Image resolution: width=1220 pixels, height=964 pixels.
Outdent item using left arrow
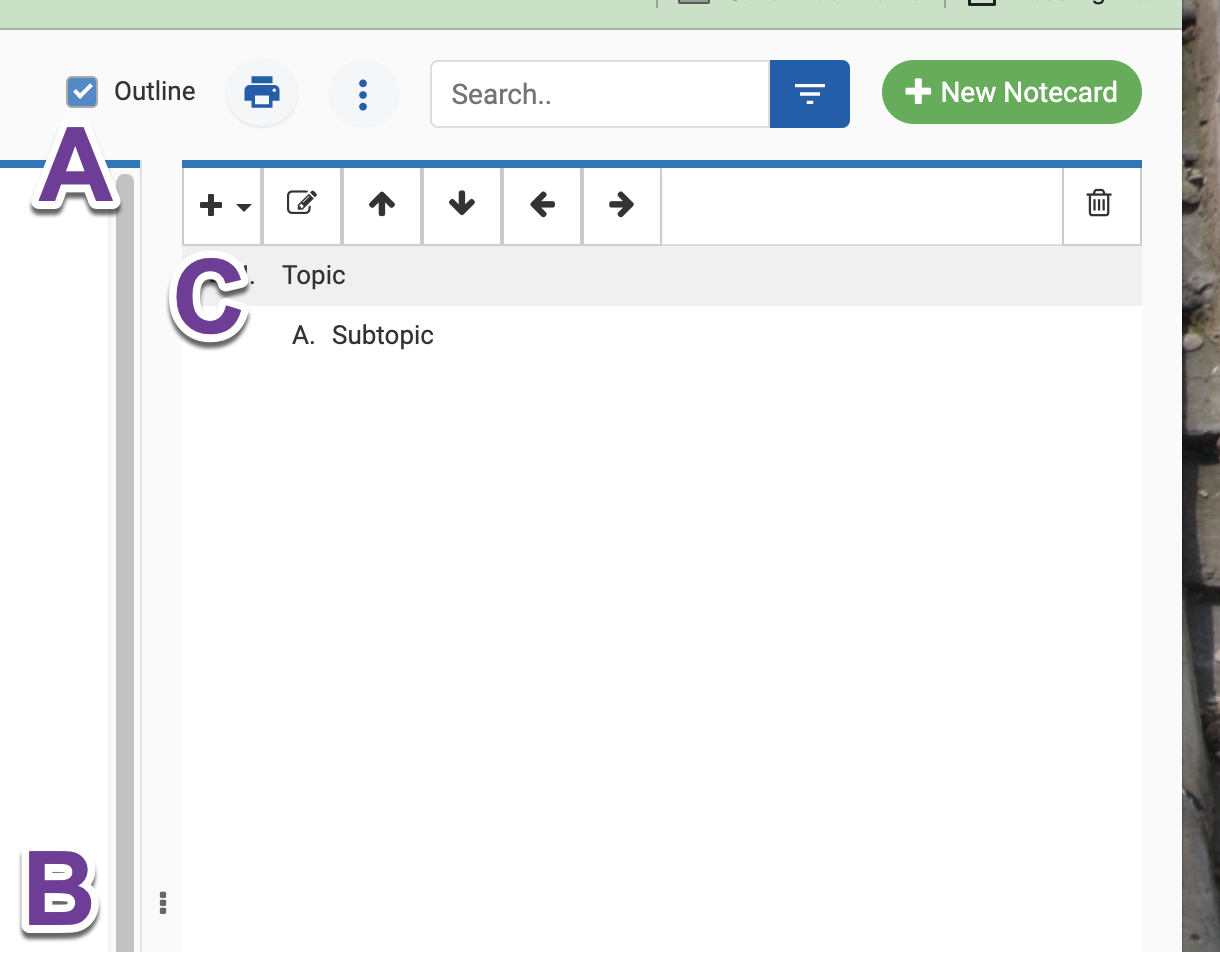coord(542,205)
